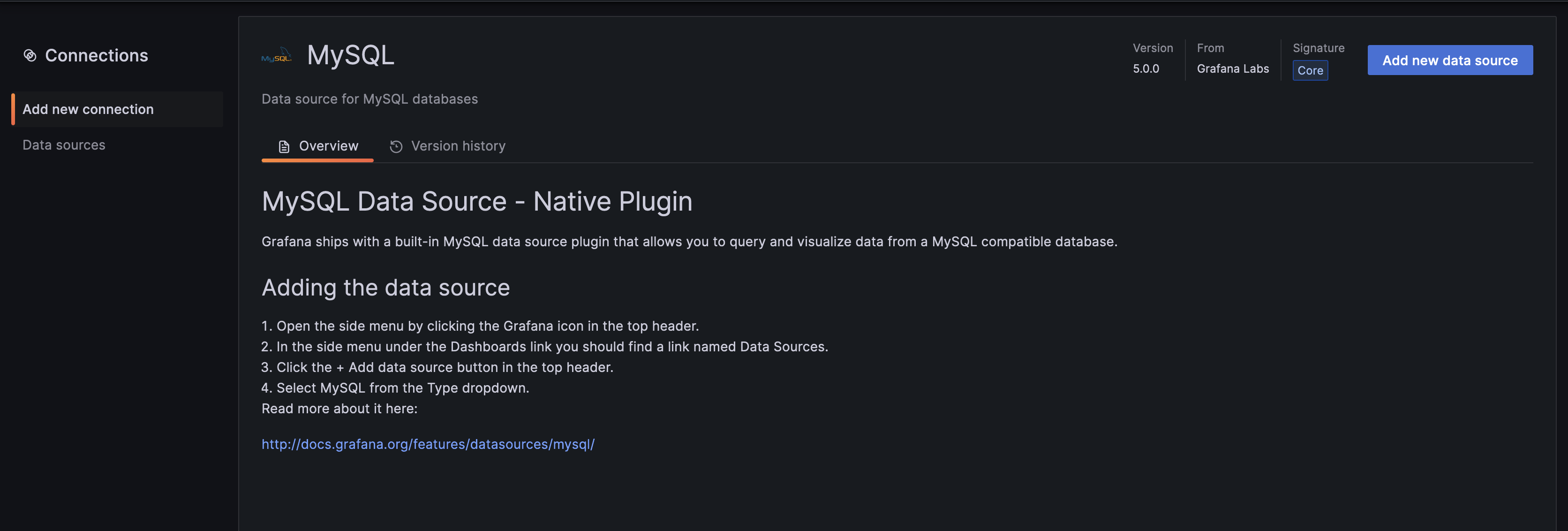
Task: Click Add new data source button
Action: [1450, 60]
